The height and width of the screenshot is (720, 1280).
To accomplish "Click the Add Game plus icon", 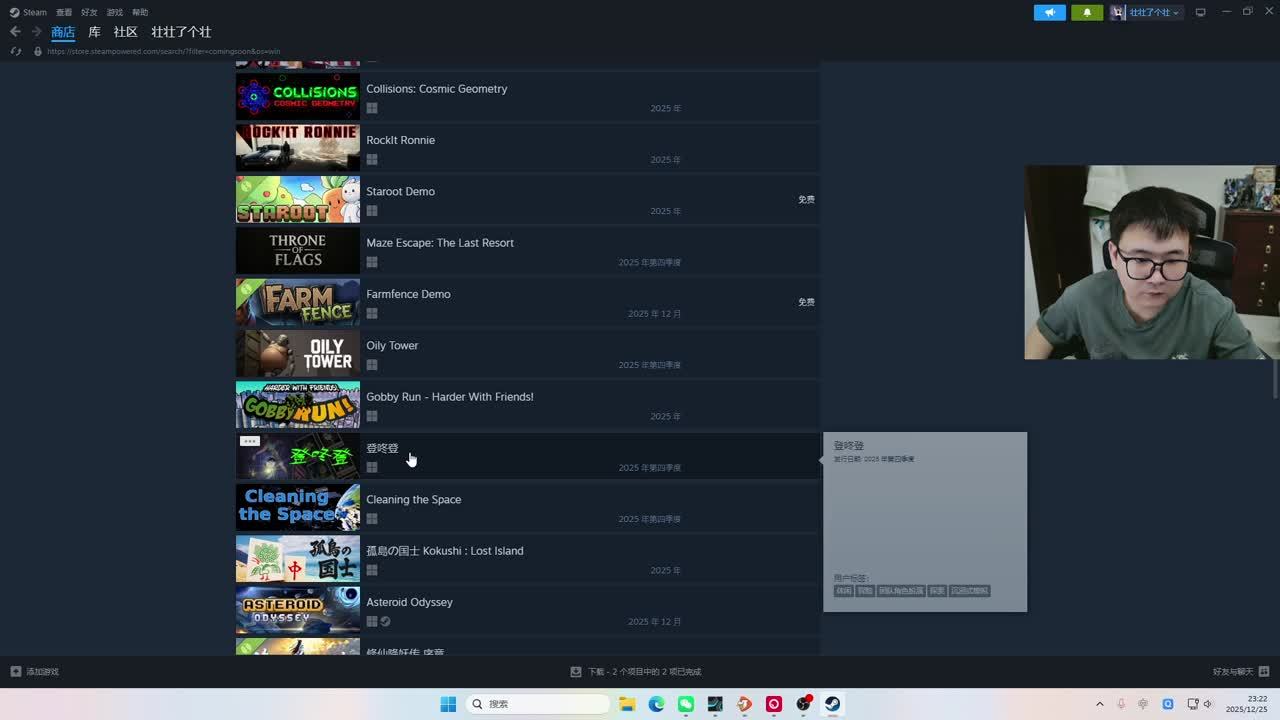I will 16,671.
